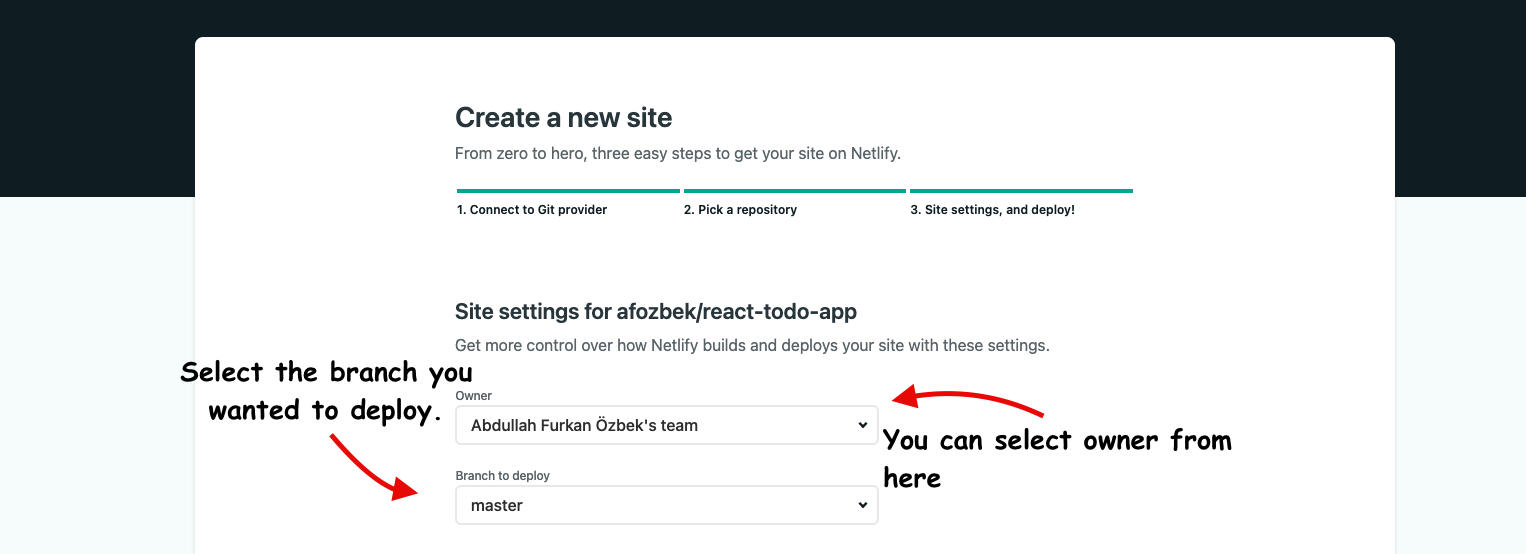Viewport: 1526px width, 554px height.
Task: Click the chevron on the Owner select box
Action: click(863, 425)
